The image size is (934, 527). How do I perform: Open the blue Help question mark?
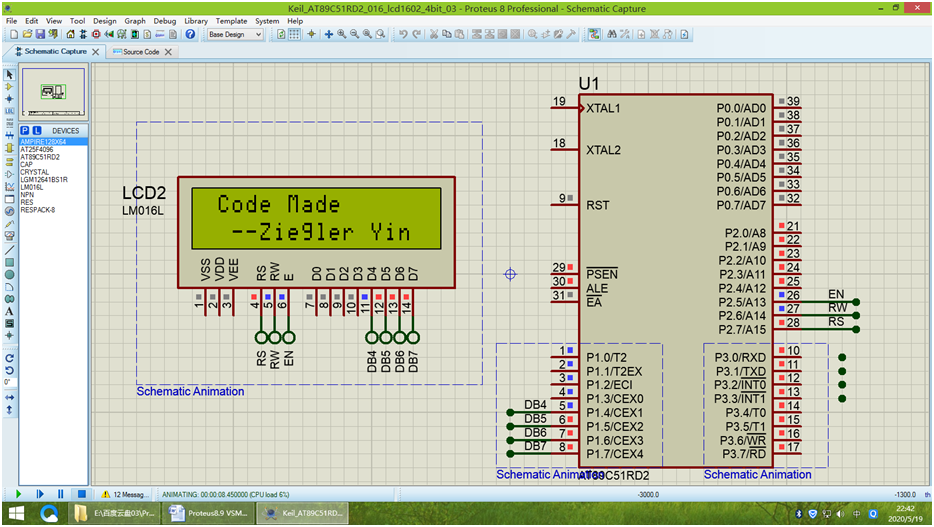tap(190, 35)
